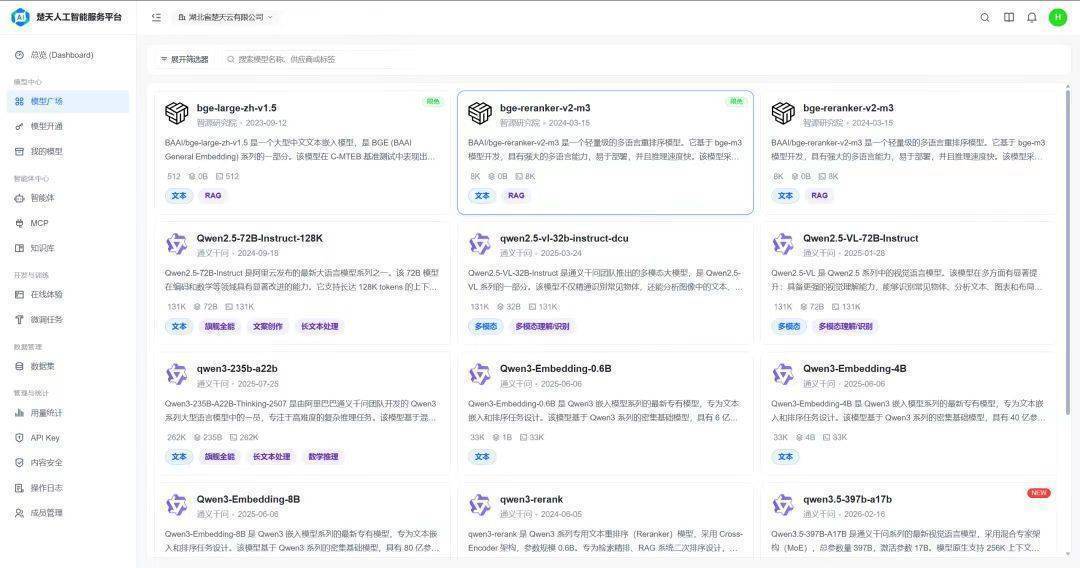1080x568 pixels.
Task: Click the RAG tag on bge-large-zh-v1.5 card
Action: pos(213,196)
